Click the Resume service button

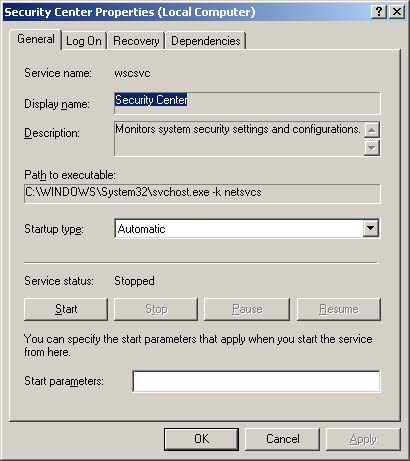pos(339,309)
